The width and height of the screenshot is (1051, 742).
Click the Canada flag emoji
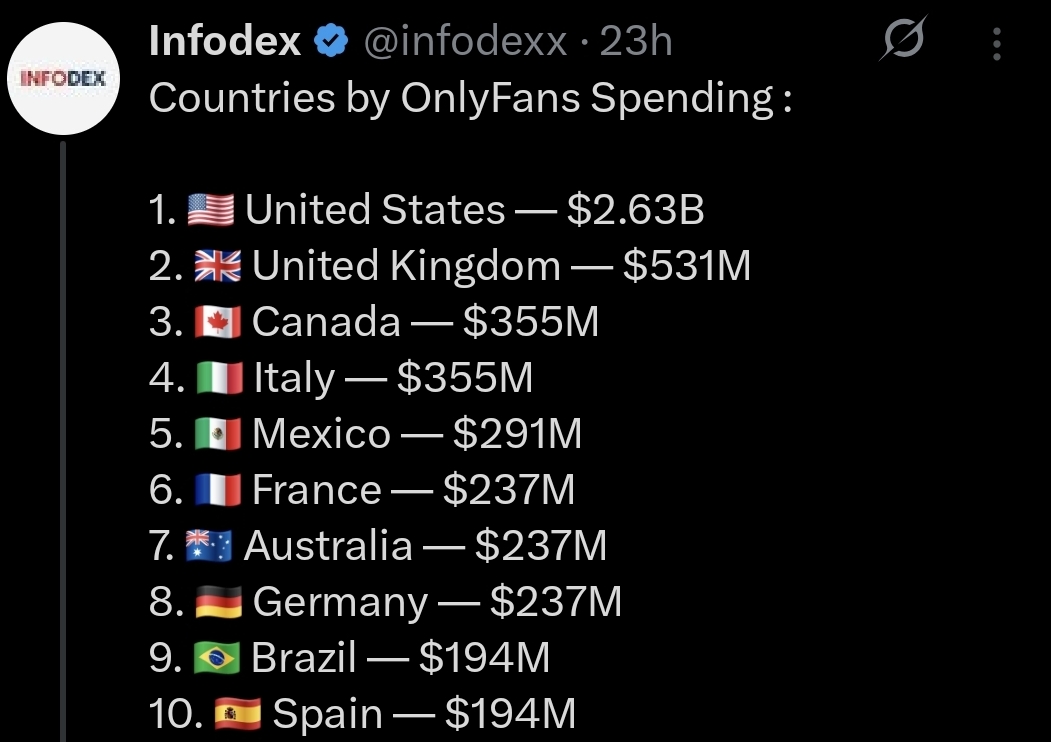tap(217, 323)
